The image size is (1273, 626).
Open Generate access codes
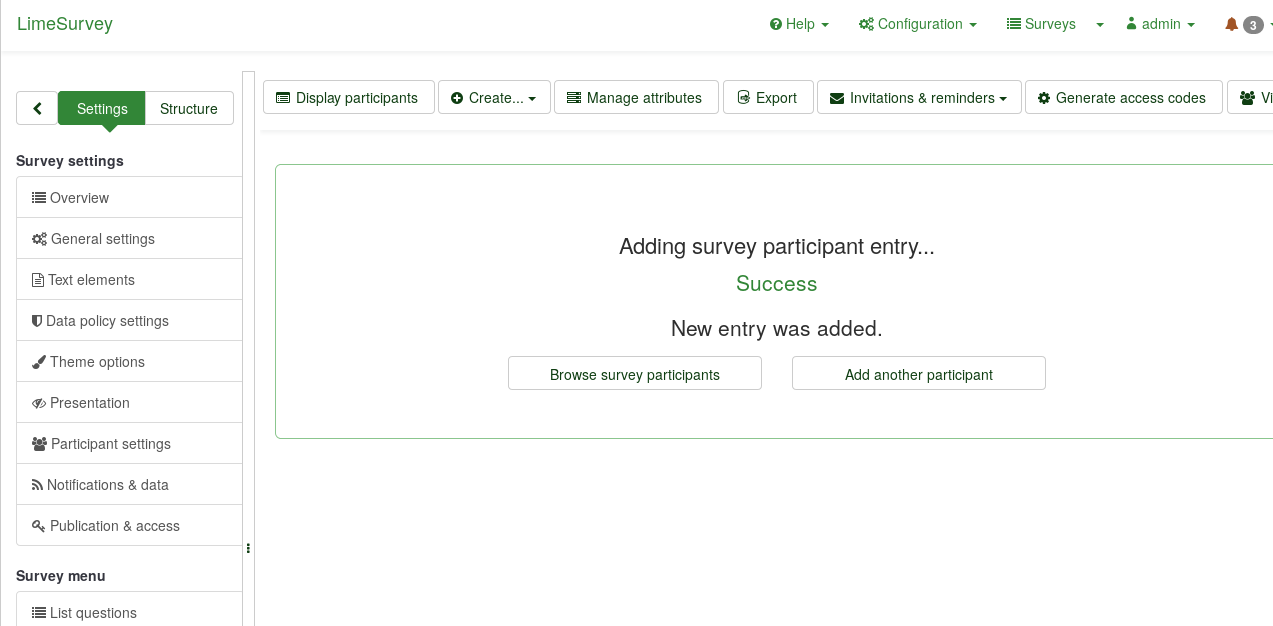click(x=1123, y=98)
